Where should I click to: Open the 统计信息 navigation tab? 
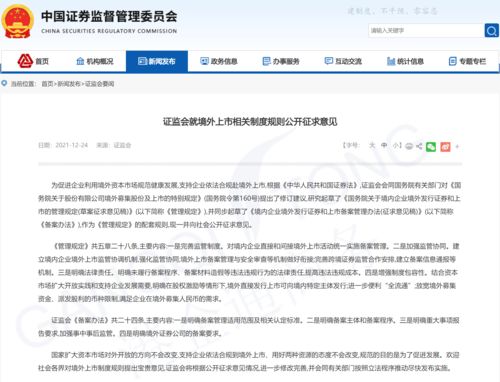pos(405,61)
